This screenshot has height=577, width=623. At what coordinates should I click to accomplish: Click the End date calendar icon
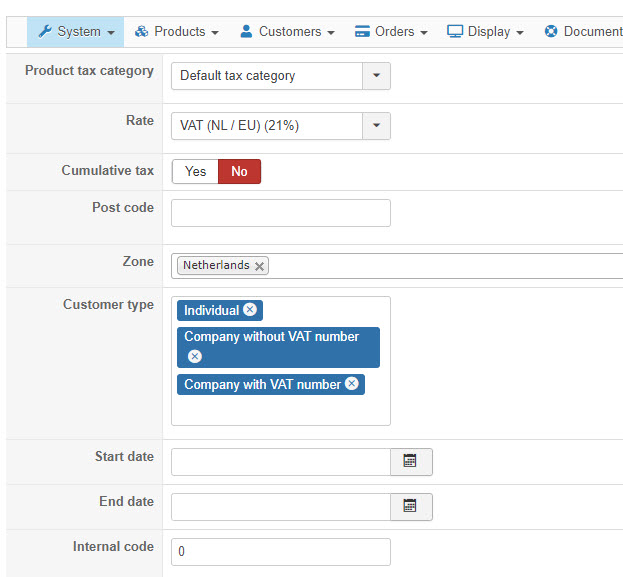click(410, 506)
